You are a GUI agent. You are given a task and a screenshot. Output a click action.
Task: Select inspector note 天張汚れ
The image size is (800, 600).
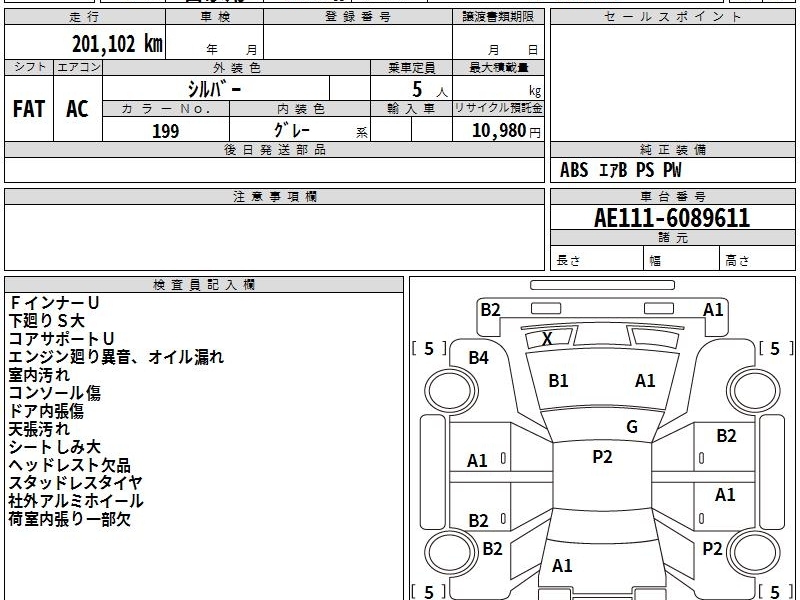pos(39,429)
